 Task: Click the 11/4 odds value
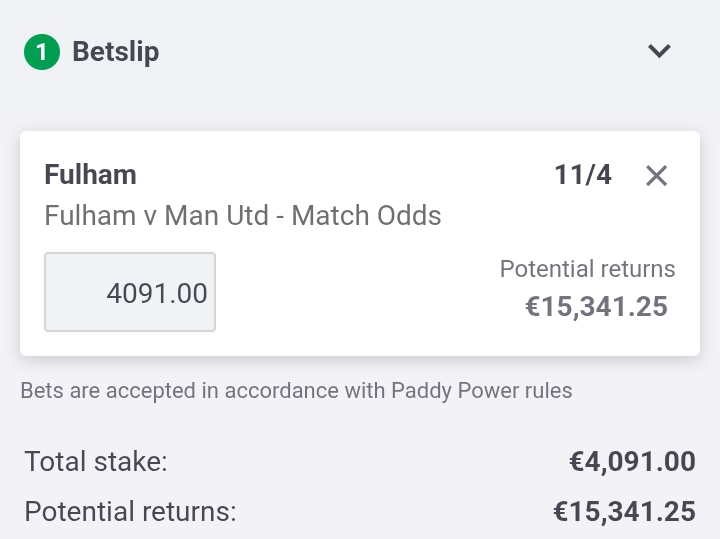583,175
